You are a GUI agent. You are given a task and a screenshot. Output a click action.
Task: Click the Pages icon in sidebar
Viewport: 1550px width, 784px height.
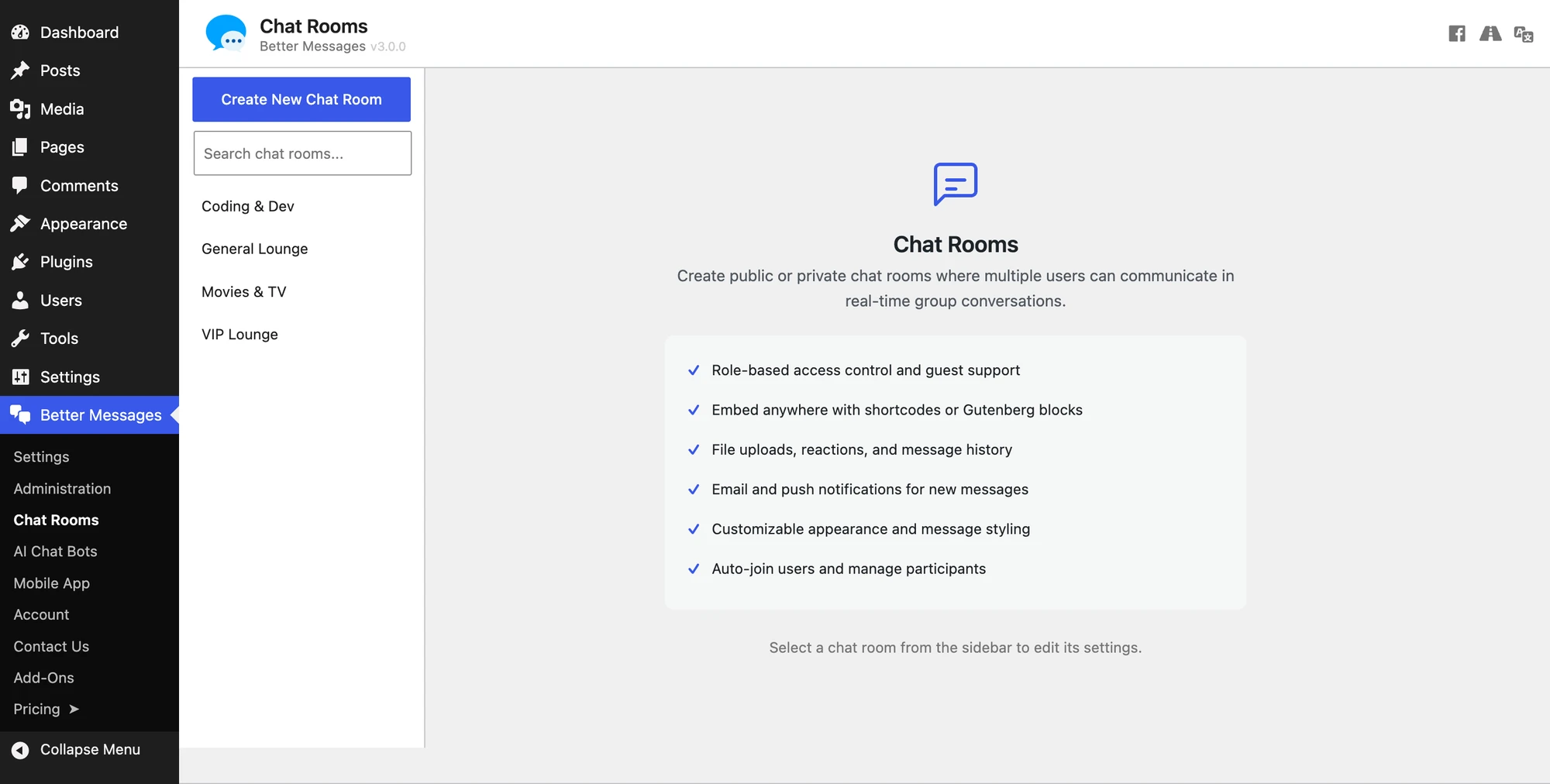point(20,147)
